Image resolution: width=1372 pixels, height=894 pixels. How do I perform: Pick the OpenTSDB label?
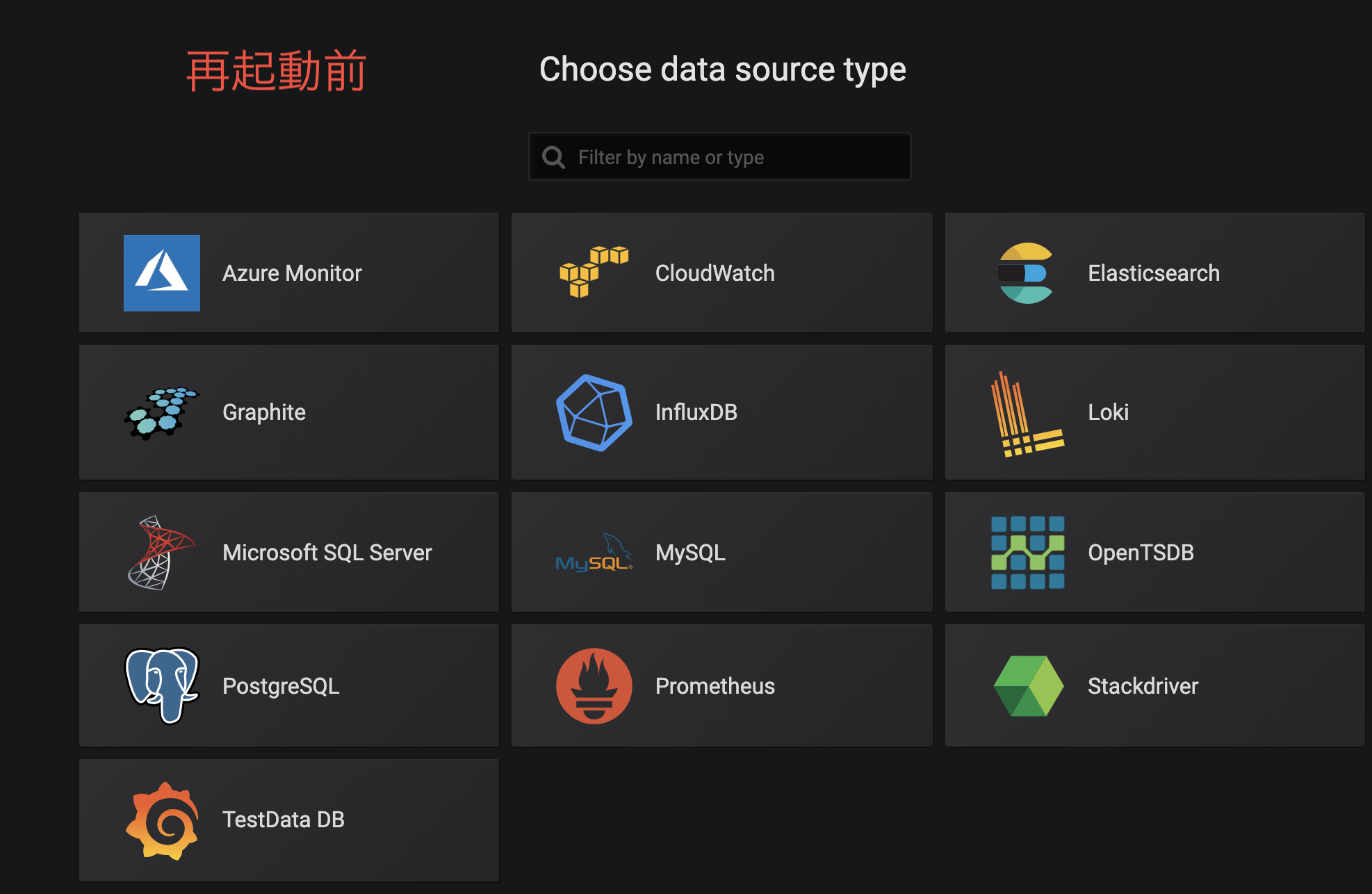pyautogui.click(x=1141, y=553)
